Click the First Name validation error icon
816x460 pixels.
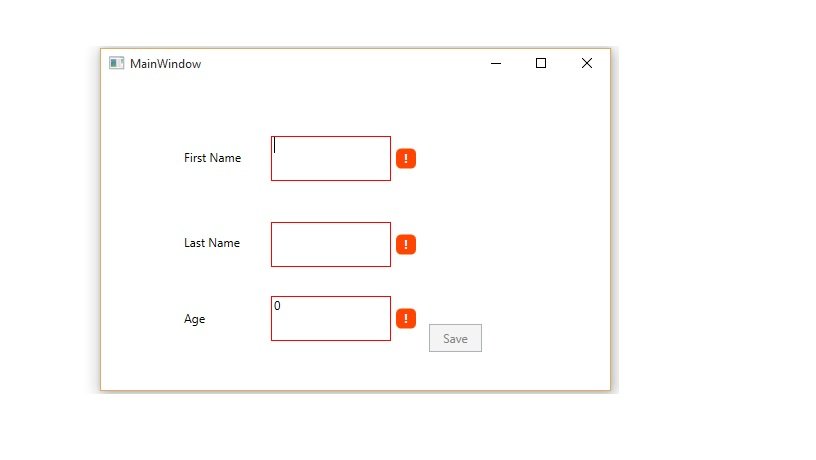406,158
